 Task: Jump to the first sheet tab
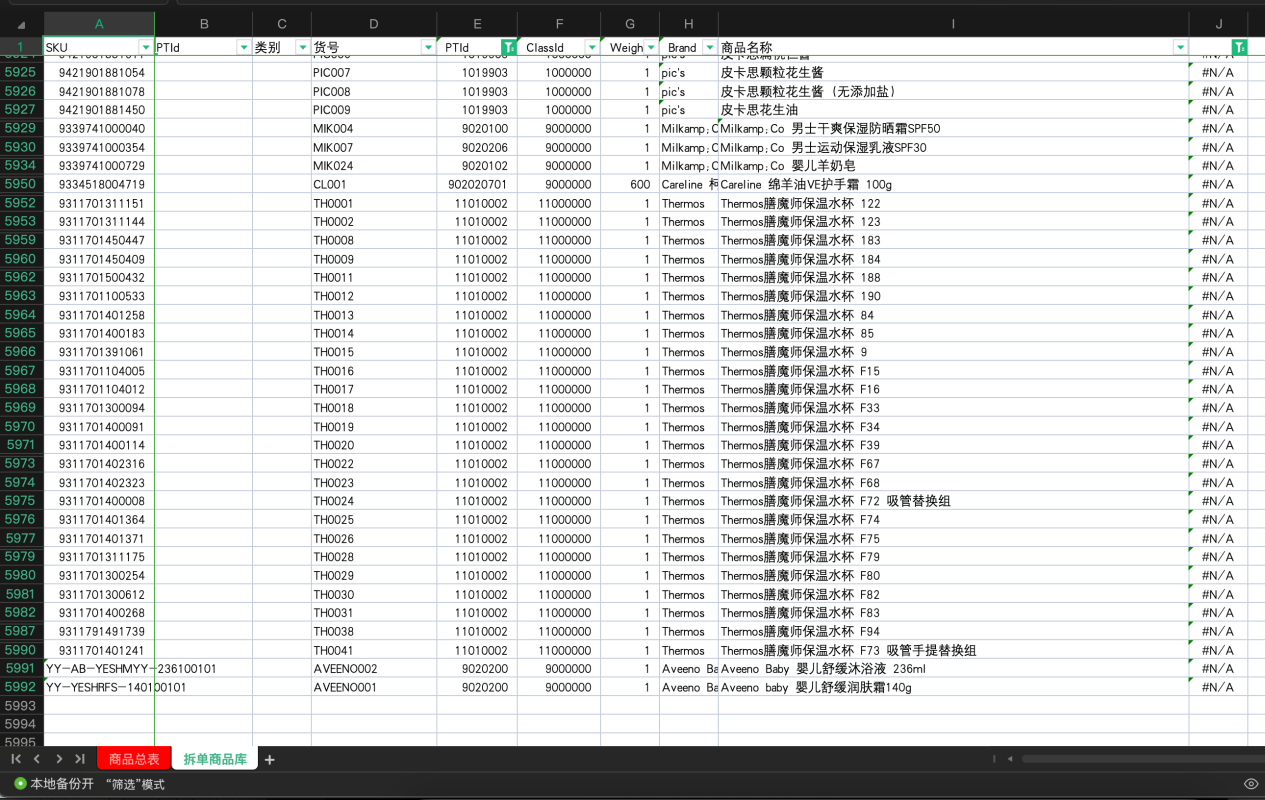16,760
